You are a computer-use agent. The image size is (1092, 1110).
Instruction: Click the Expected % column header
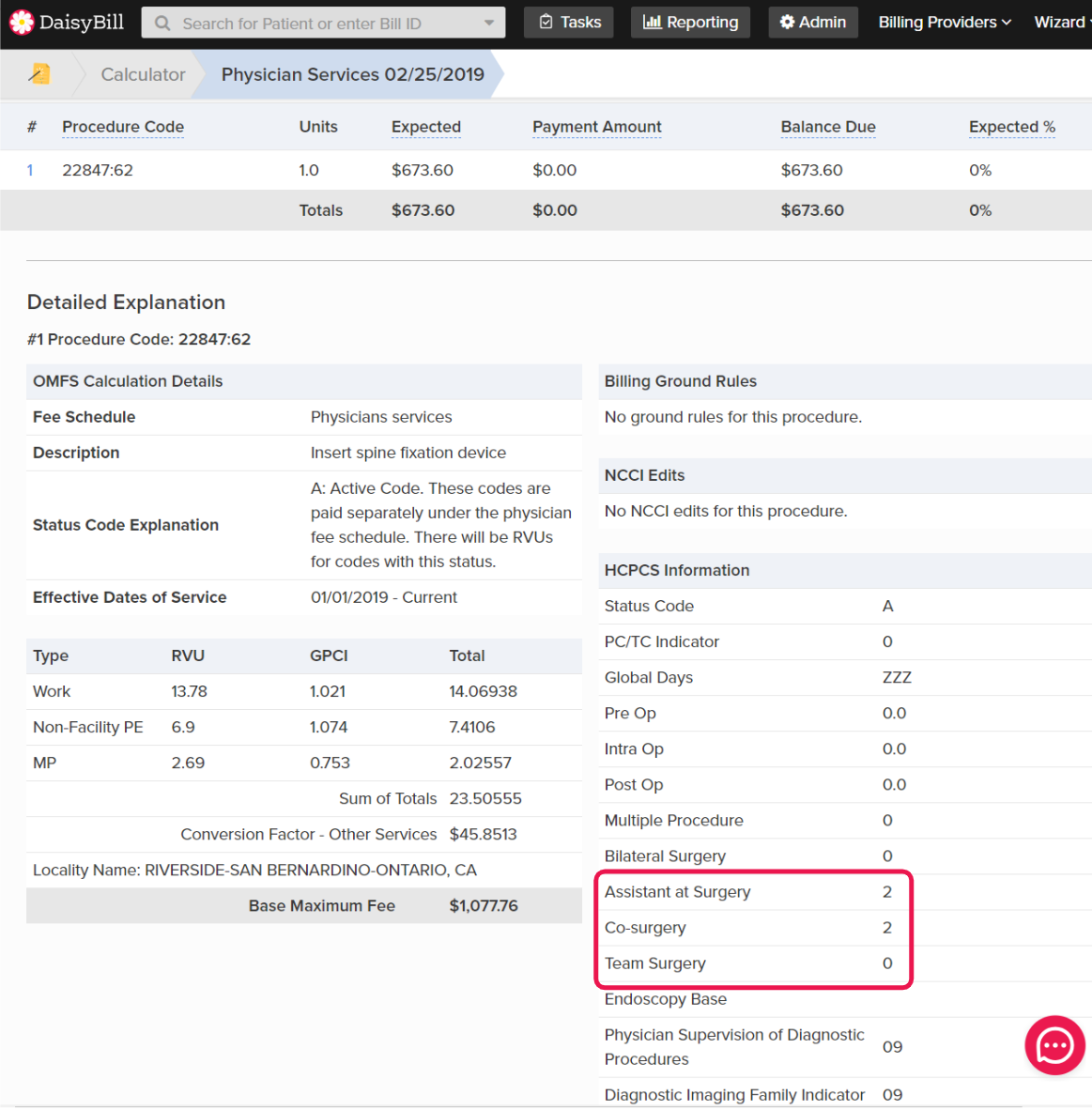(1011, 127)
